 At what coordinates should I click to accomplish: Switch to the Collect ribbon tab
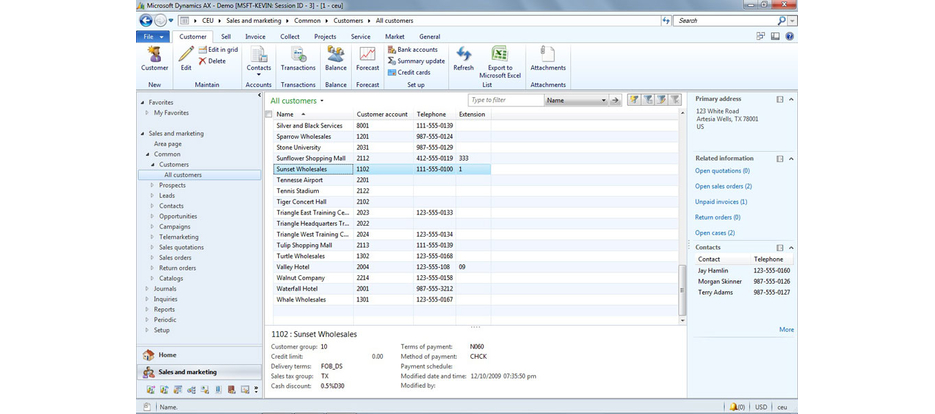point(290,36)
